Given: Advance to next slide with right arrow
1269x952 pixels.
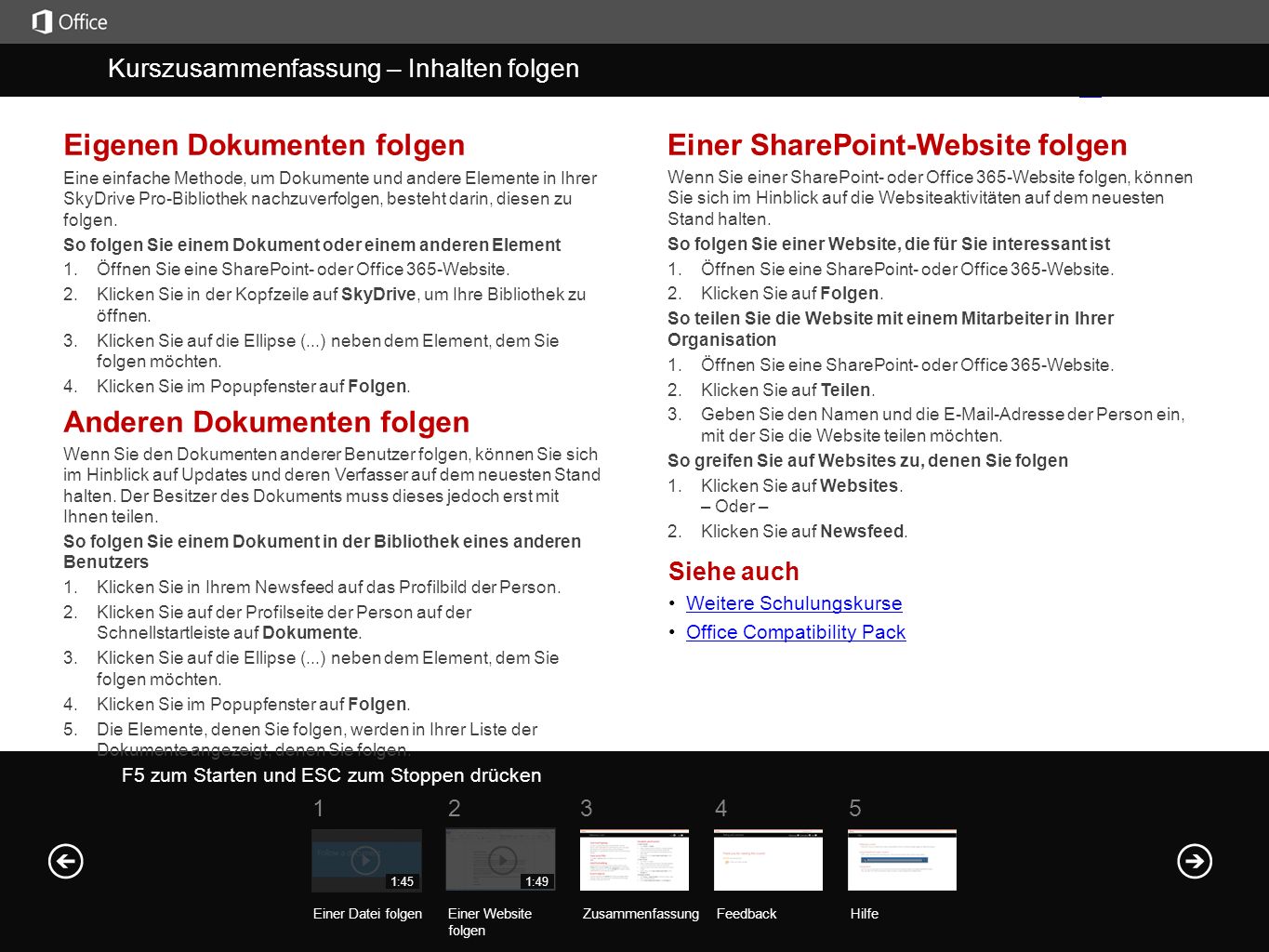Looking at the screenshot, I should coord(1195,861).
